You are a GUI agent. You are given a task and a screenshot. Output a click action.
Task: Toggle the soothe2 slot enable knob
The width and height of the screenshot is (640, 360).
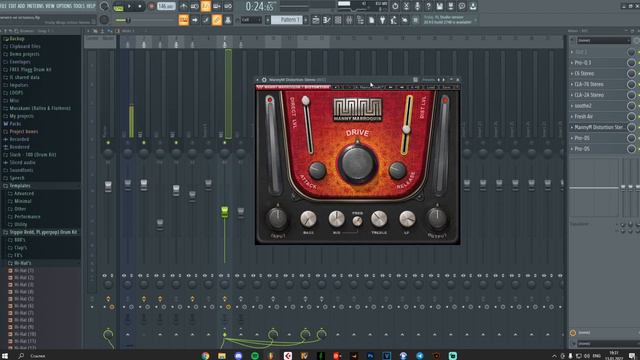click(x=631, y=106)
